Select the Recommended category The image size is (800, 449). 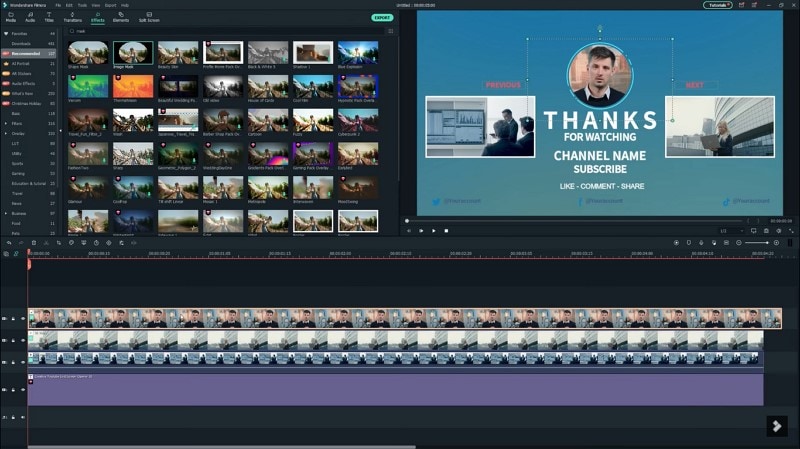click(x=29, y=54)
